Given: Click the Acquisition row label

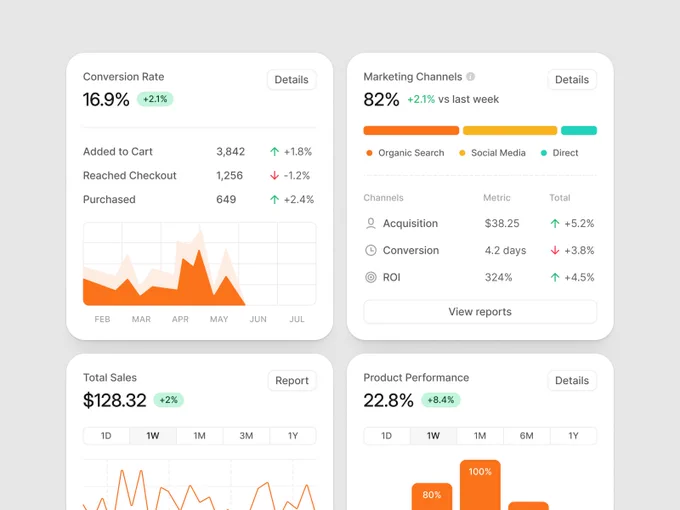Looking at the screenshot, I should [410, 223].
